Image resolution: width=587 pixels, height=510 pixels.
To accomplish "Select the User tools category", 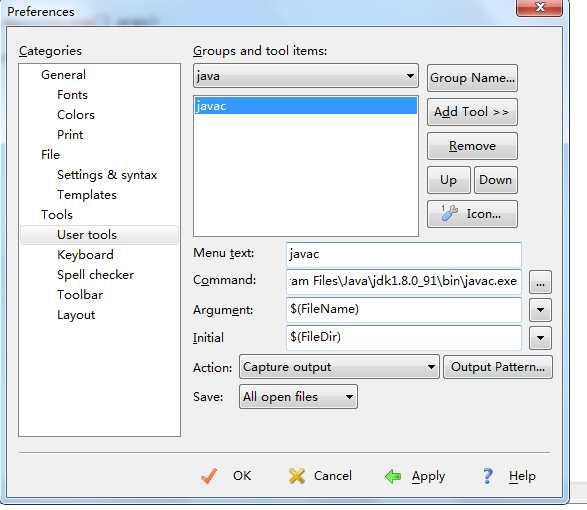I will pyautogui.click(x=99, y=235).
